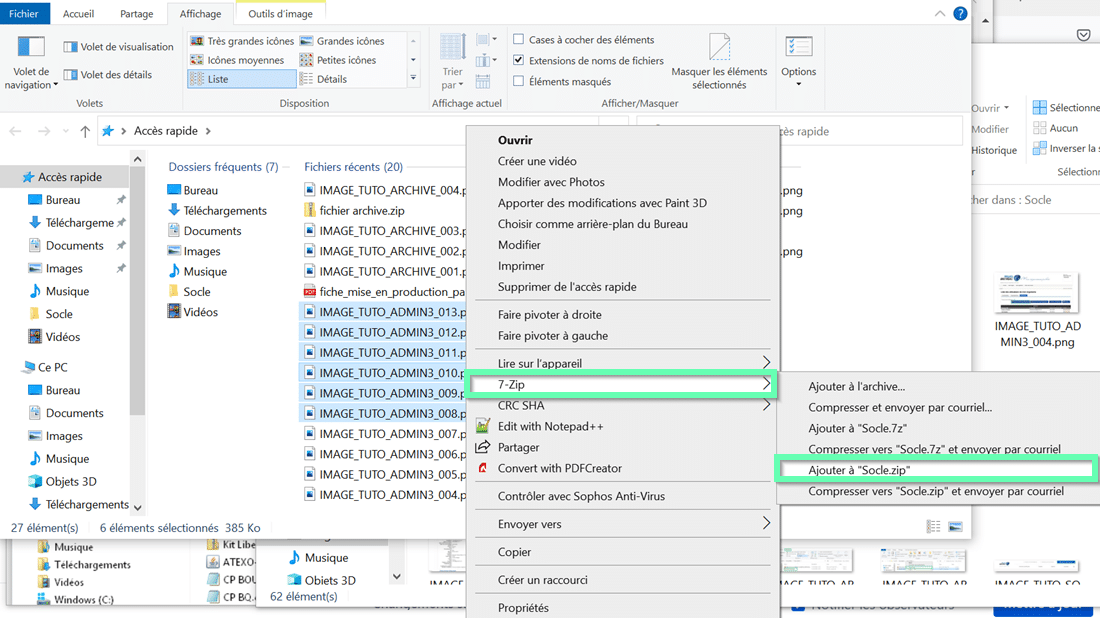Collapse the ribbon with chevron
Image resolution: width=1100 pixels, height=618 pixels.
point(939,13)
